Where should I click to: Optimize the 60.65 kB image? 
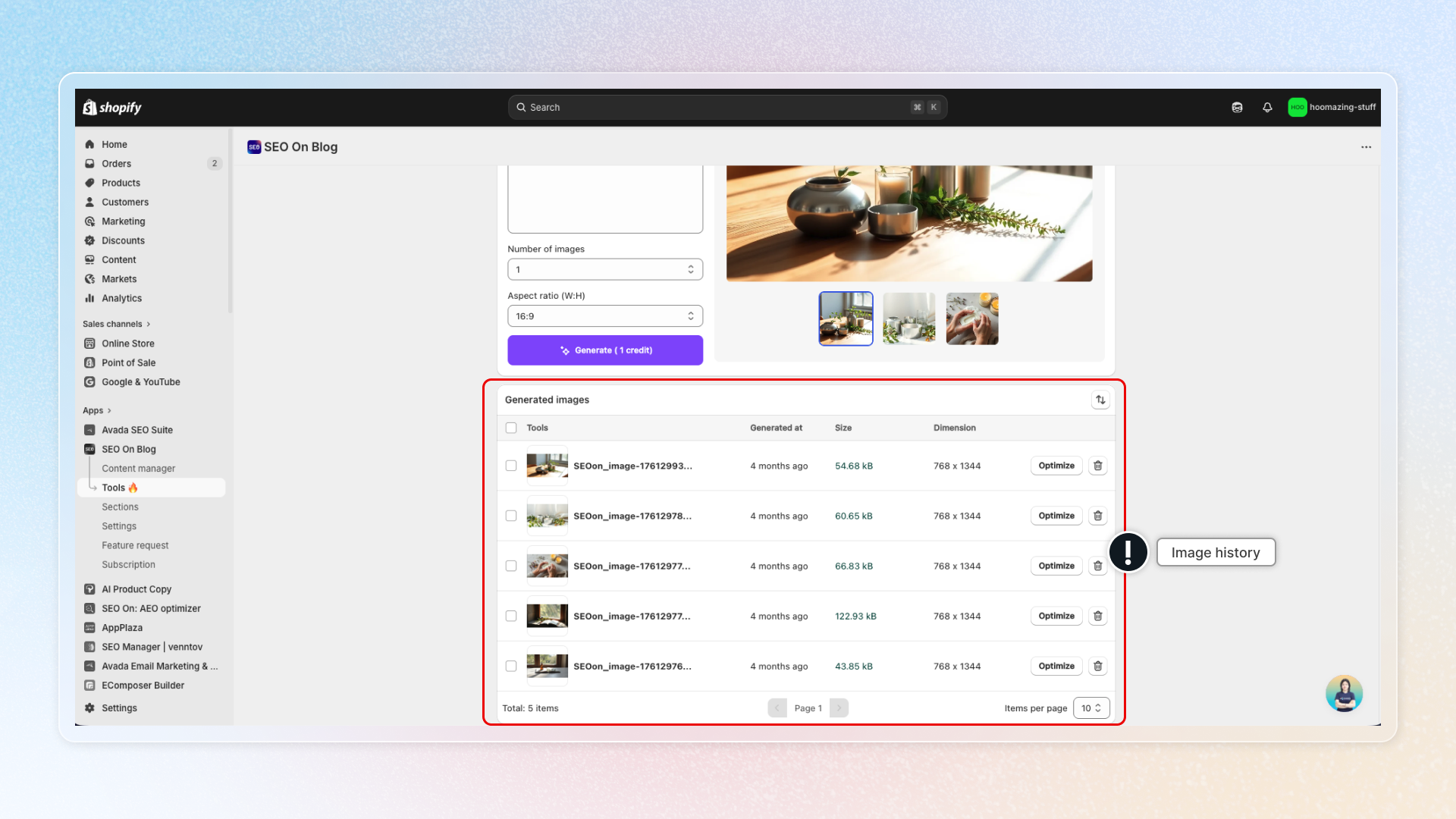click(1056, 516)
